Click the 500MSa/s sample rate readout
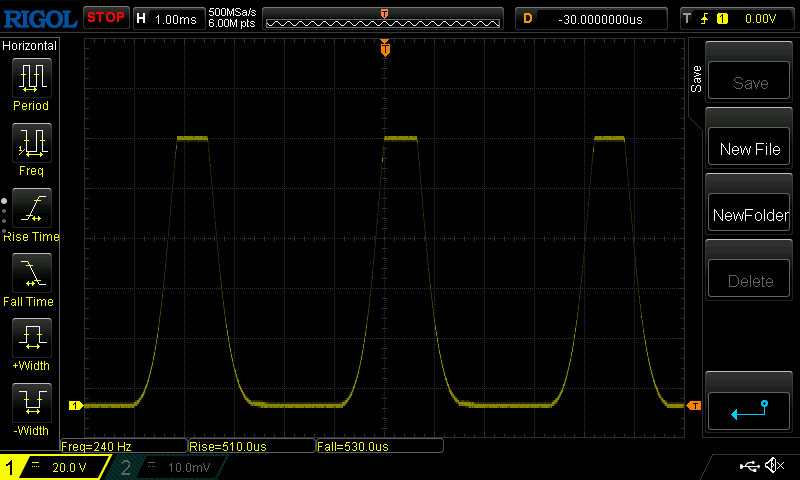 tap(232, 12)
